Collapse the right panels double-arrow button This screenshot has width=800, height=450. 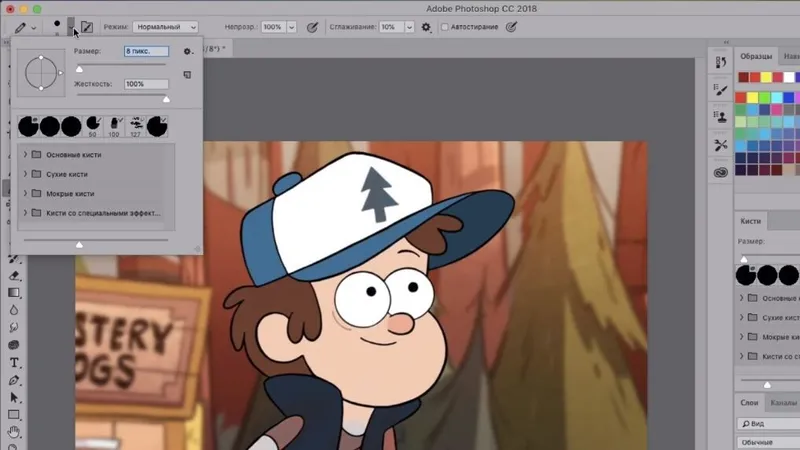tap(727, 42)
